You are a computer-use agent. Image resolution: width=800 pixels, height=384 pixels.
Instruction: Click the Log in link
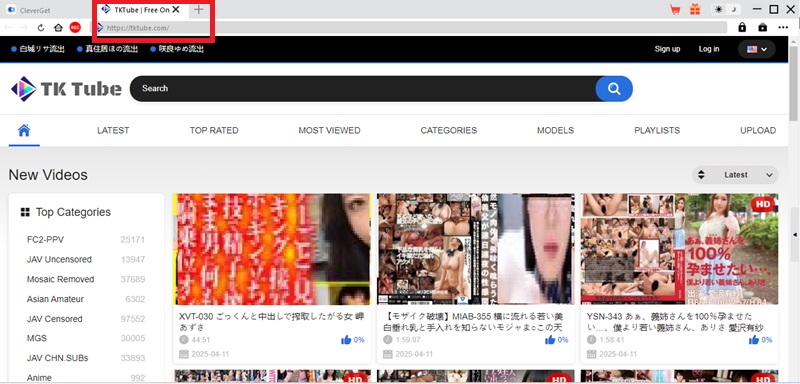tap(709, 49)
